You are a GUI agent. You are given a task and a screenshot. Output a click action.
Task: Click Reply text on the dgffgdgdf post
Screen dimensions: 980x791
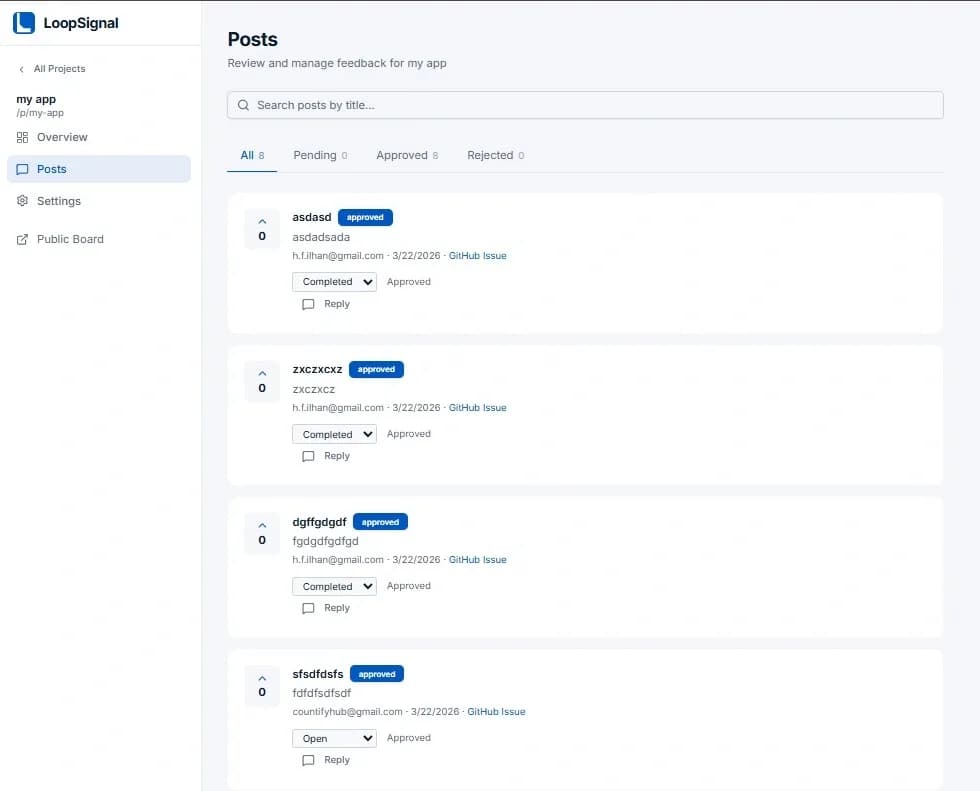pos(337,608)
